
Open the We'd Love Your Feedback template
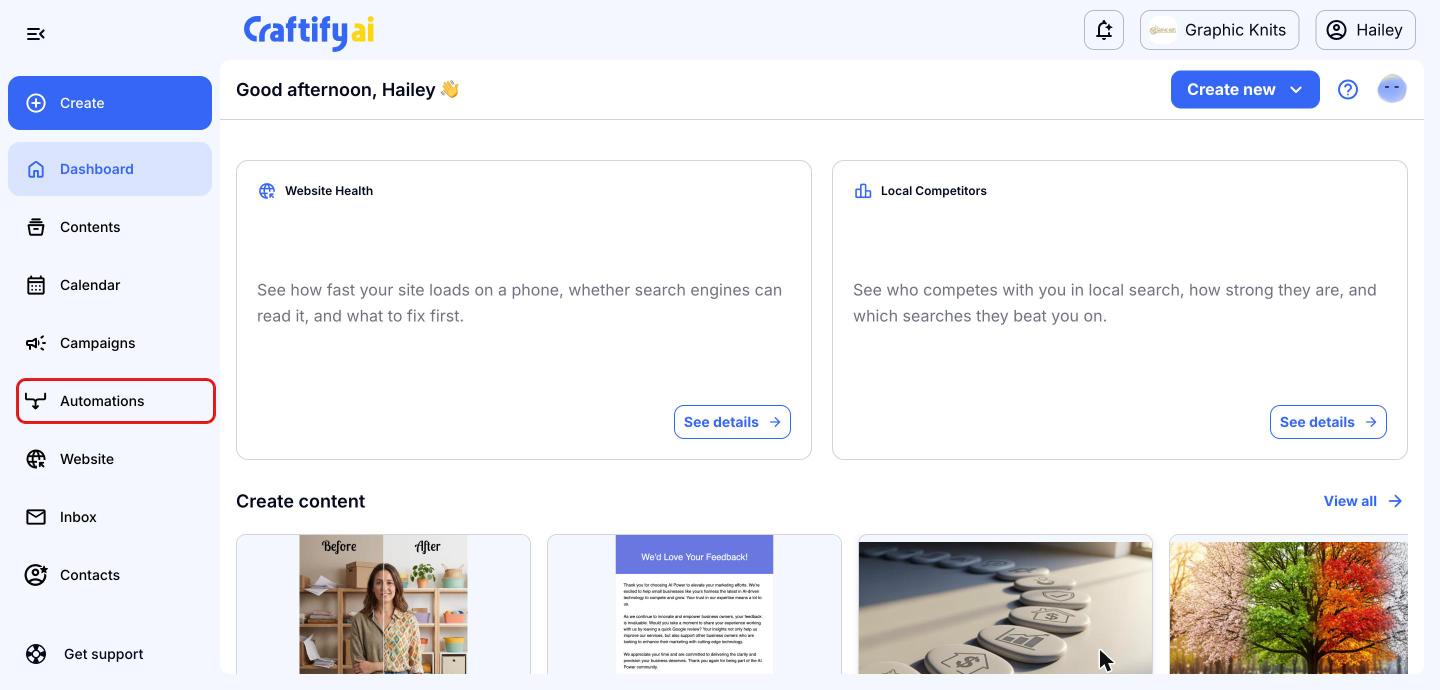(694, 604)
